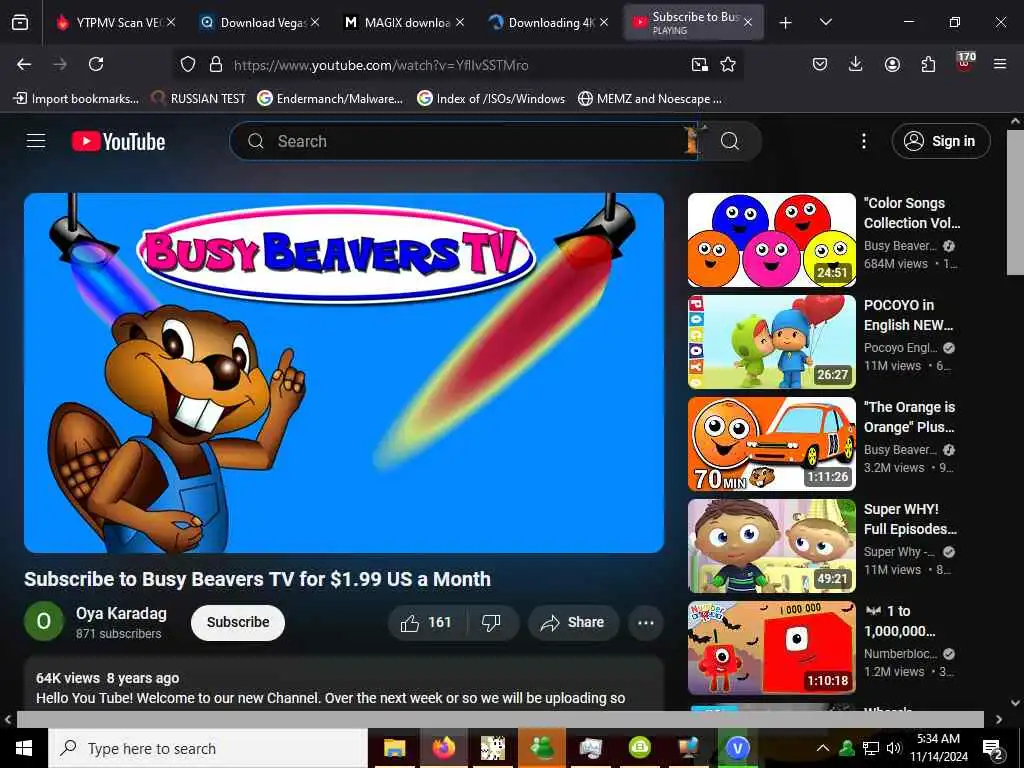1024x768 pixels.
Task: Click the browser forward arrow
Action: point(60,64)
